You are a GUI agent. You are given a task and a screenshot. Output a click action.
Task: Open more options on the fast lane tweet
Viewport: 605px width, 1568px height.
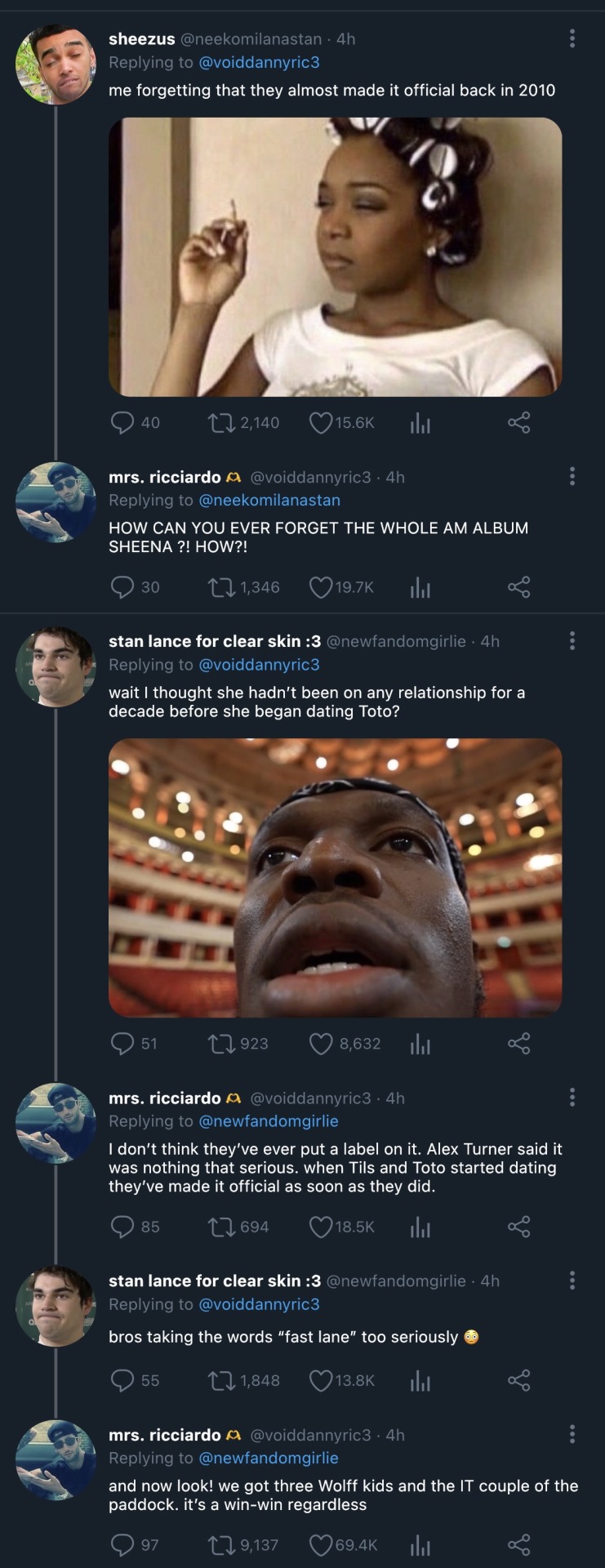tap(572, 1280)
